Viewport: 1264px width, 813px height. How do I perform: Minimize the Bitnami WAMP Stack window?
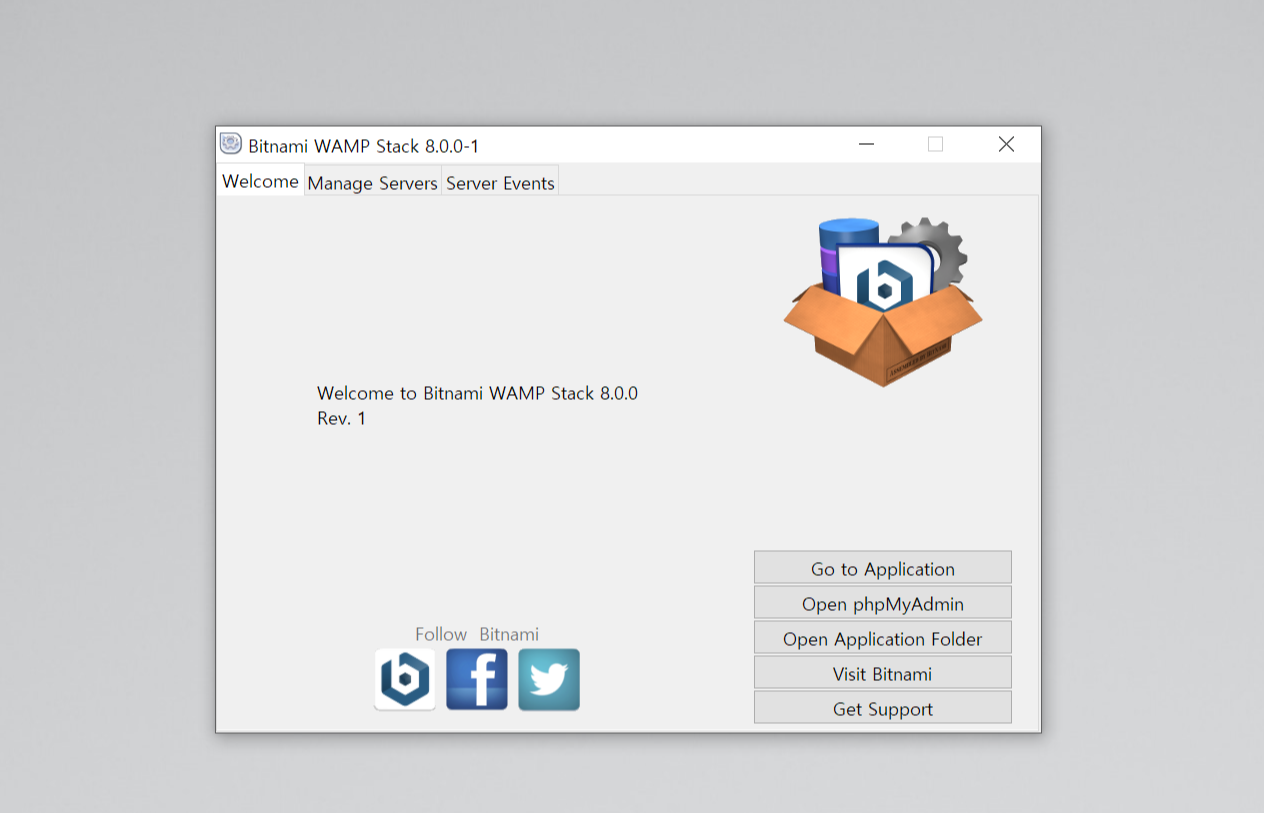pos(866,144)
